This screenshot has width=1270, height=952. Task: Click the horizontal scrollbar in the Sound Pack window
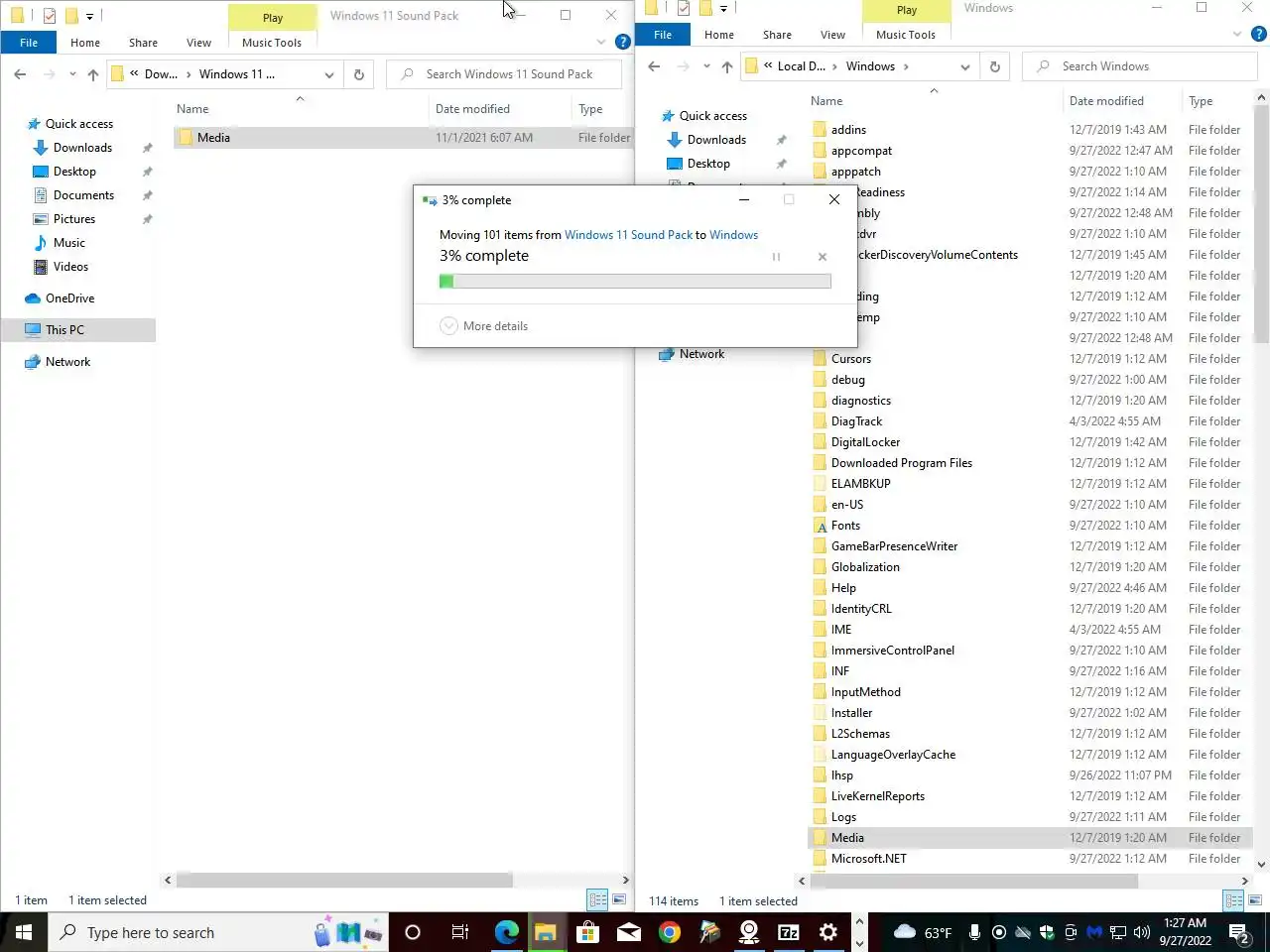pyautogui.click(x=344, y=880)
